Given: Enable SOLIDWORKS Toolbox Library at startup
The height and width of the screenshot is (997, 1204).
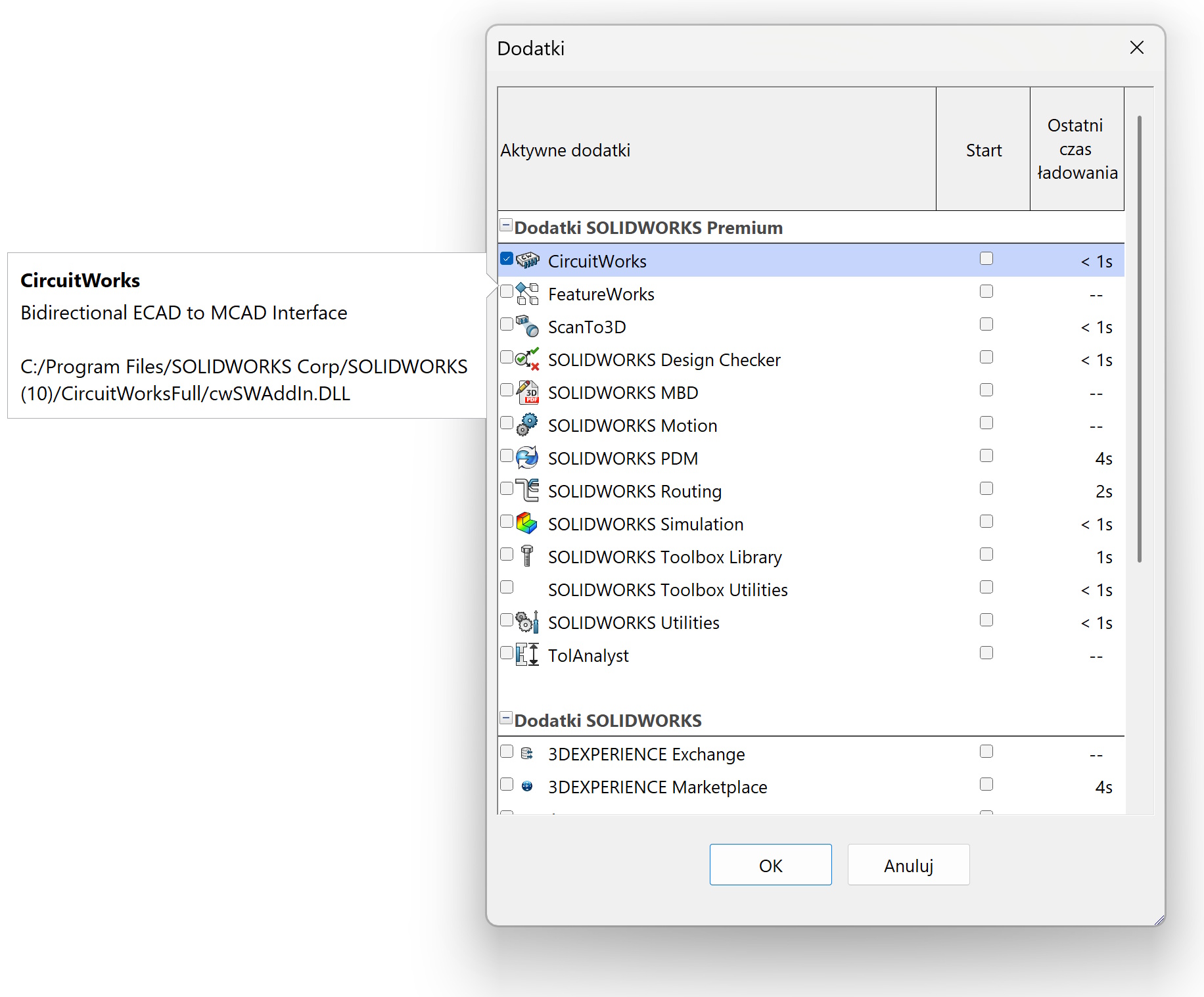Looking at the screenshot, I should 986,555.
